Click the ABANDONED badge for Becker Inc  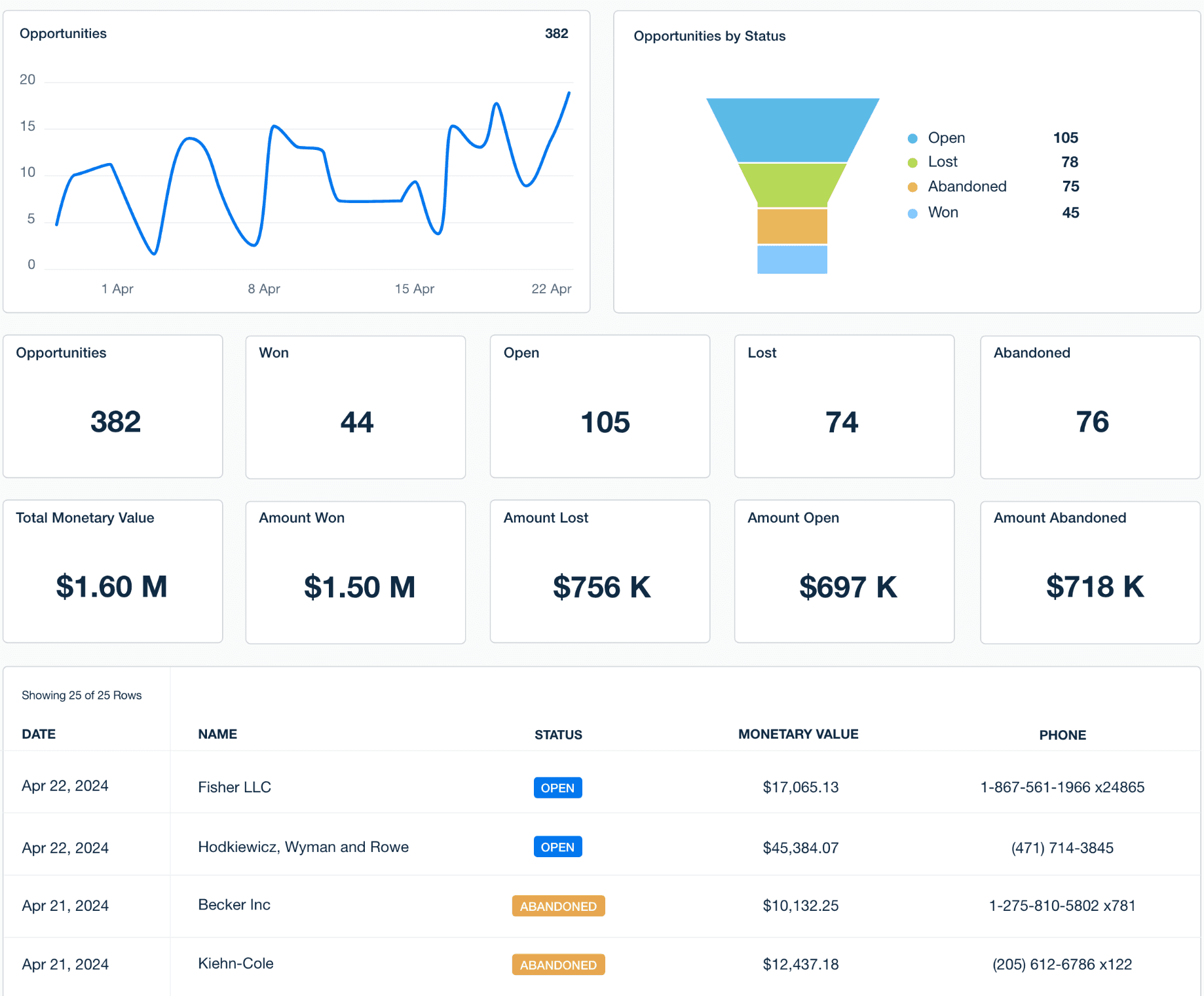click(x=558, y=906)
